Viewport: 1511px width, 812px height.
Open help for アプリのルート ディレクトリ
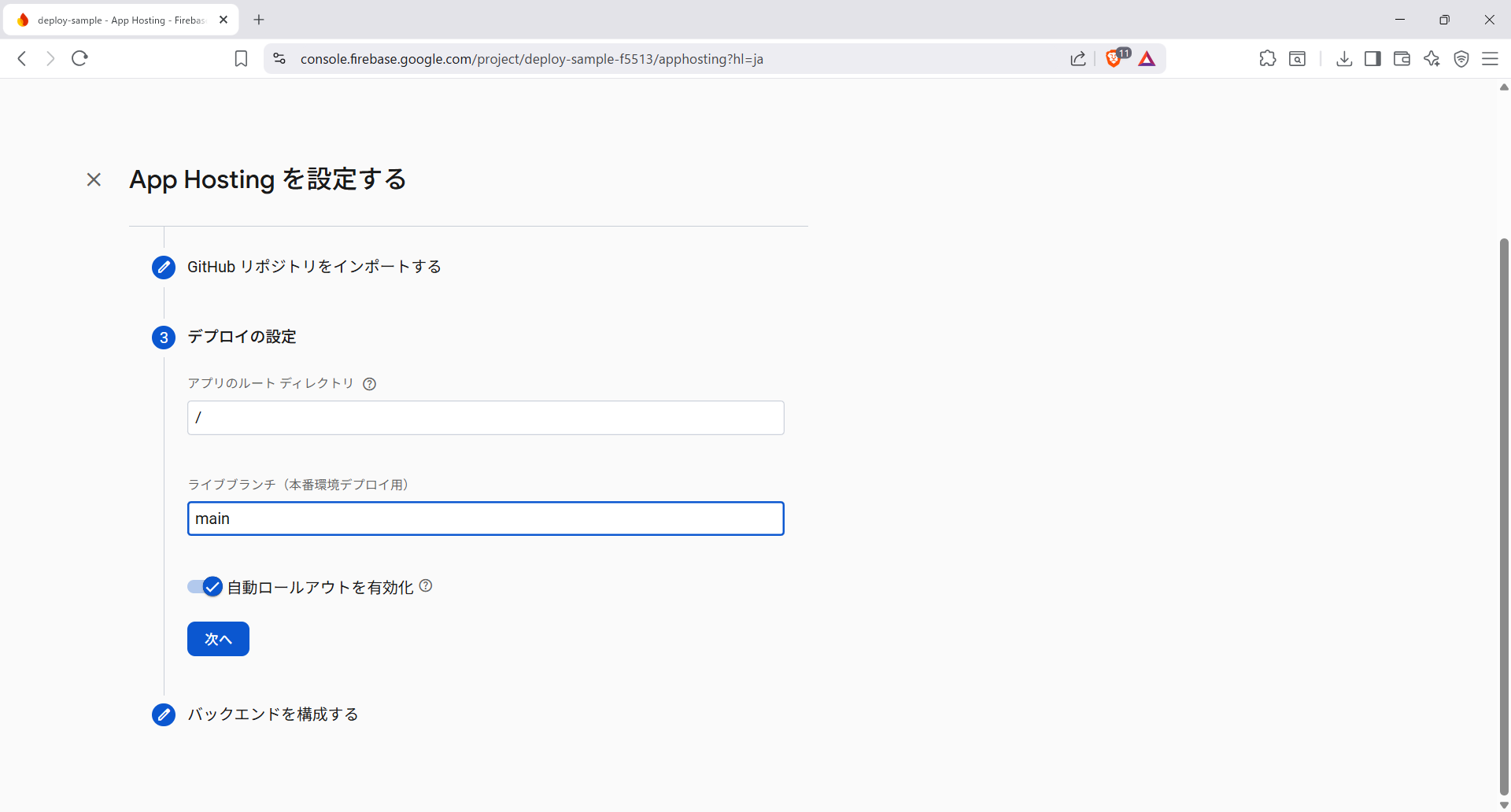click(x=369, y=384)
